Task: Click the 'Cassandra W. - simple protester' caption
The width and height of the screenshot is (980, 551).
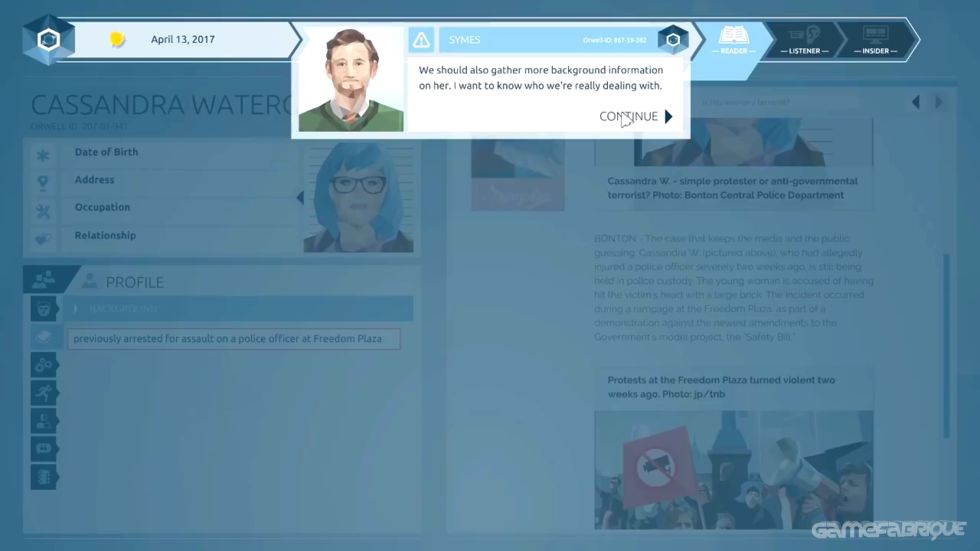Action: tap(732, 188)
